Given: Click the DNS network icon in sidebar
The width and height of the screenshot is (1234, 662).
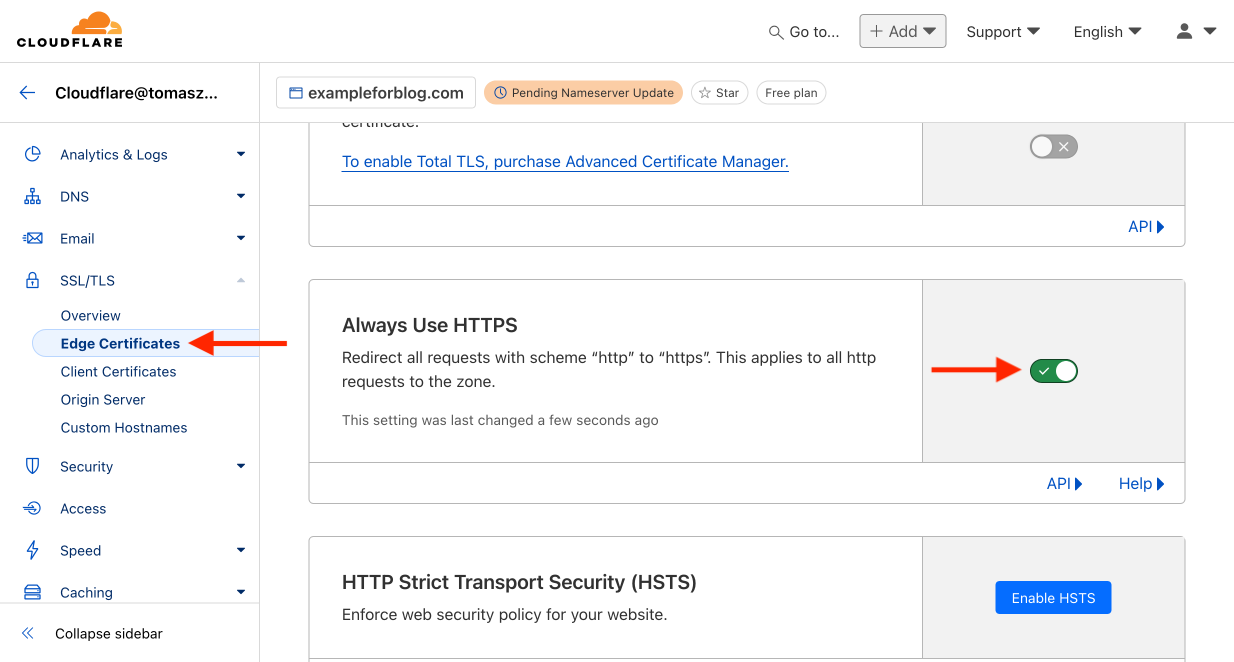Looking at the screenshot, I should click(33, 197).
